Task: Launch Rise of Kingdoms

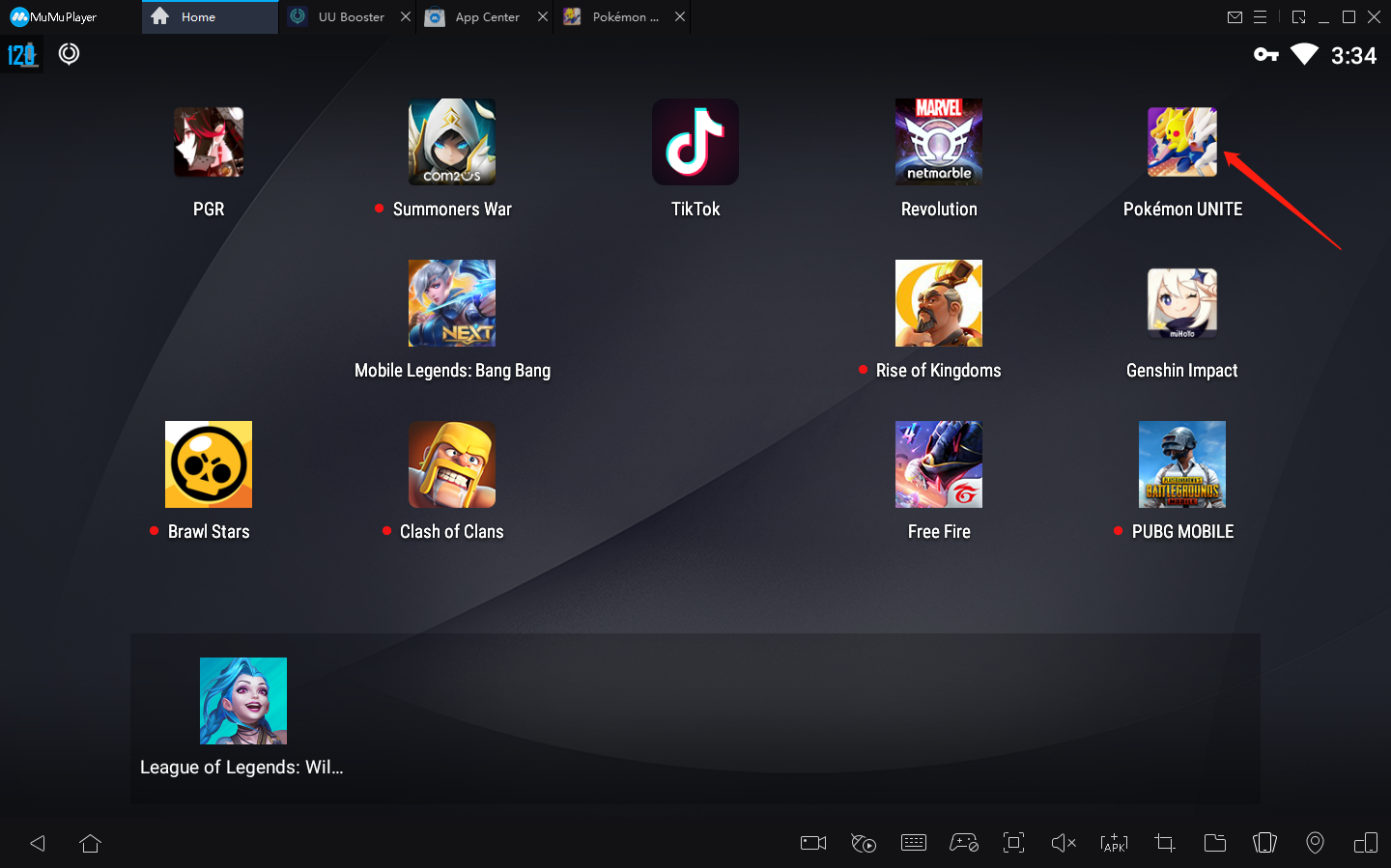Action: (x=939, y=303)
